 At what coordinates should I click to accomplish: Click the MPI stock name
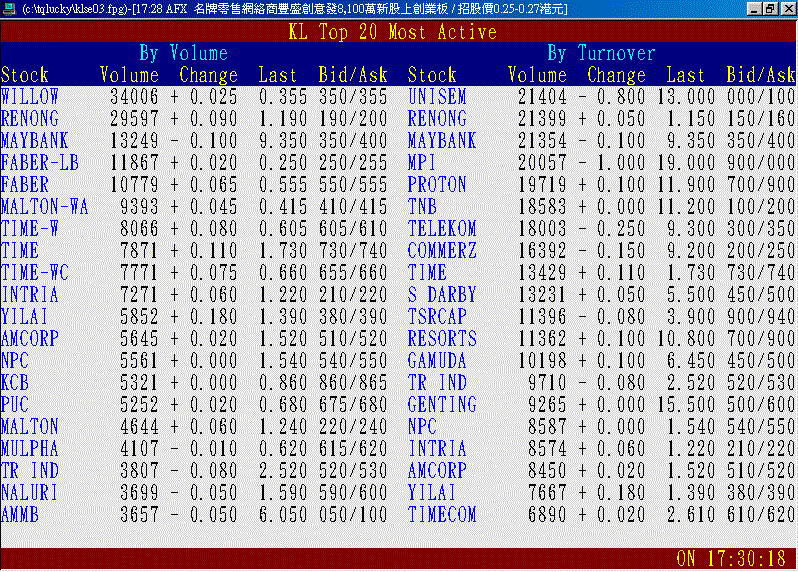click(x=422, y=163)
